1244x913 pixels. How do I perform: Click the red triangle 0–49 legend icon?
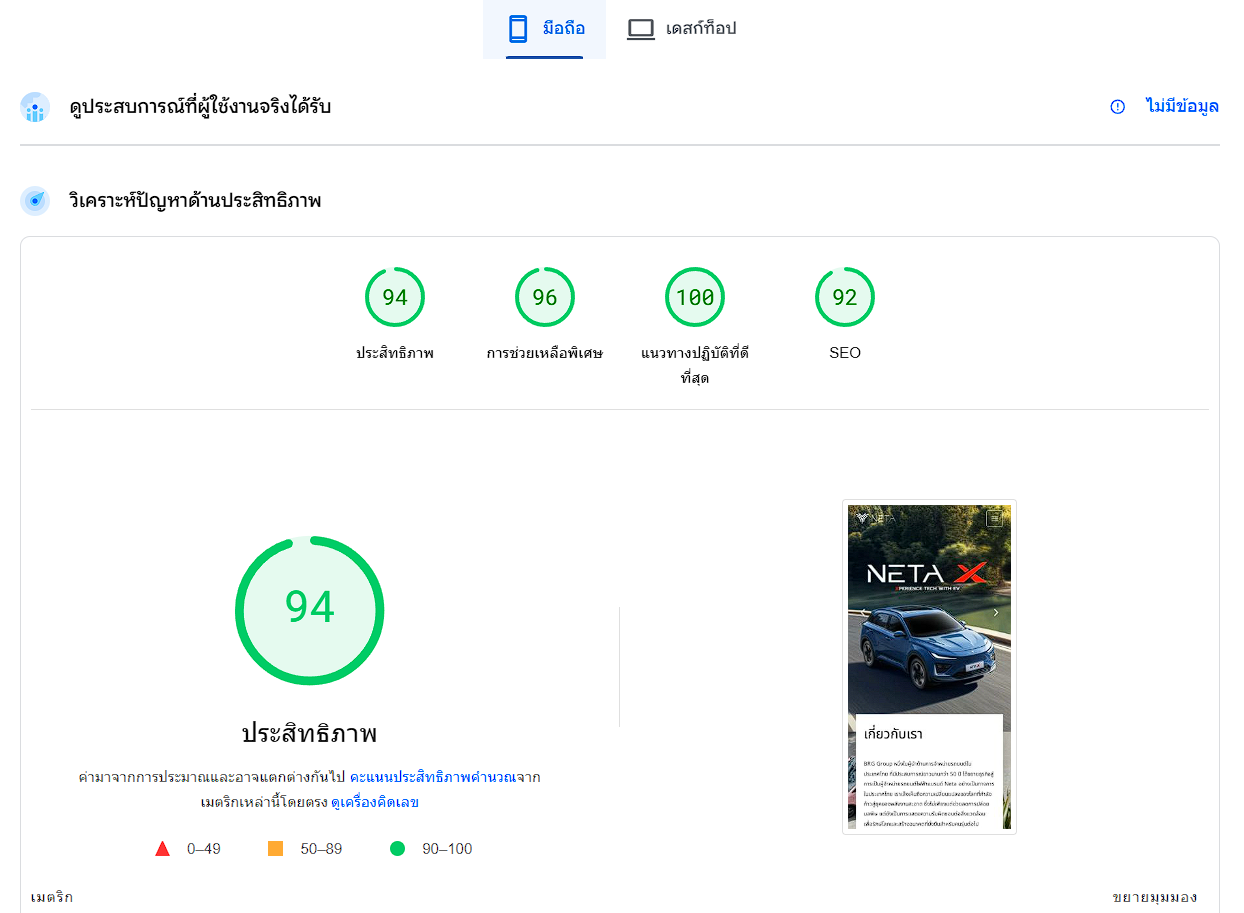(x=163, y=849)
